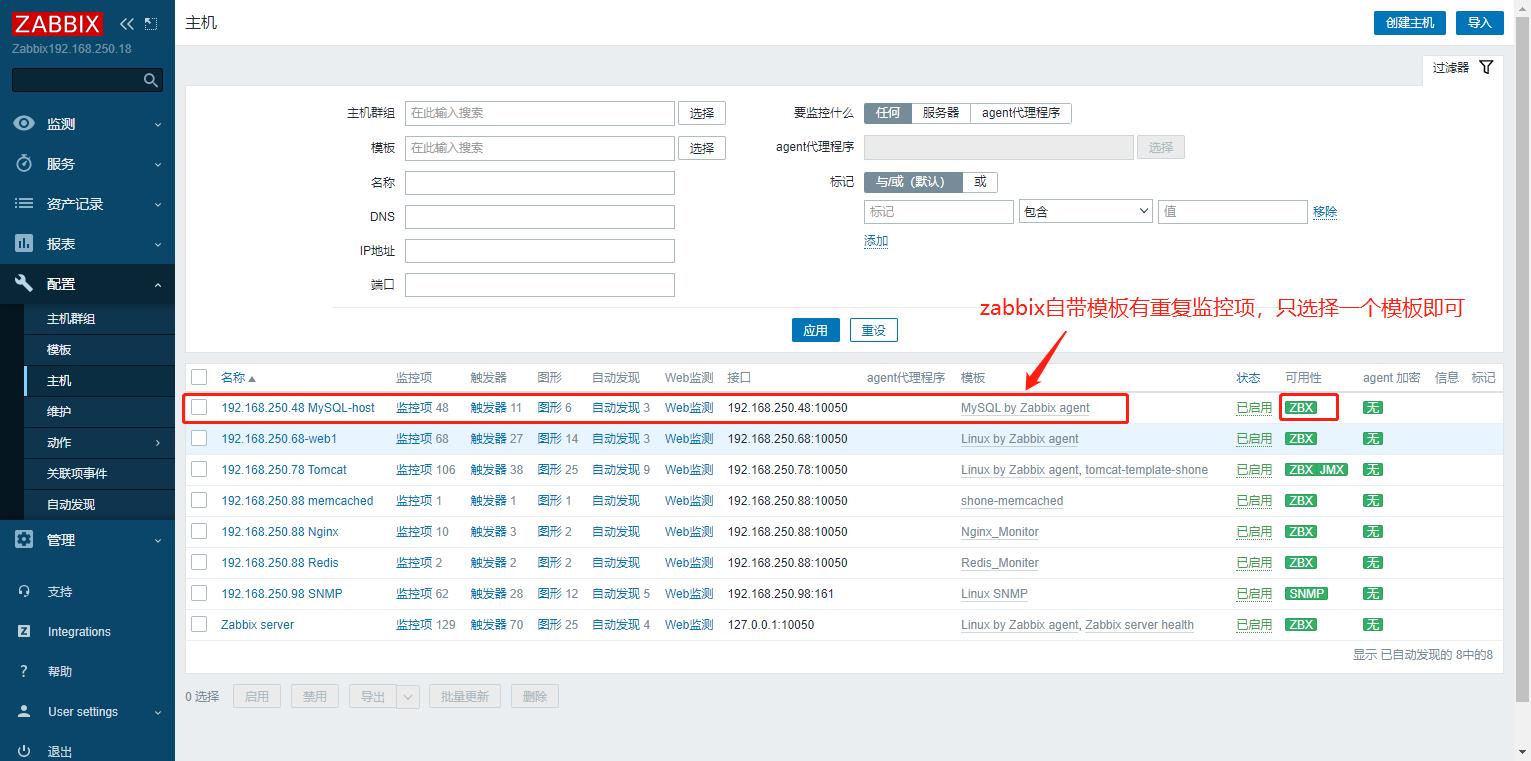Image resolution: width=1531 pixels, height=761 pixels.
Task: Check the box for 192.168.250.88 Nginx
Action: point(199,531)
